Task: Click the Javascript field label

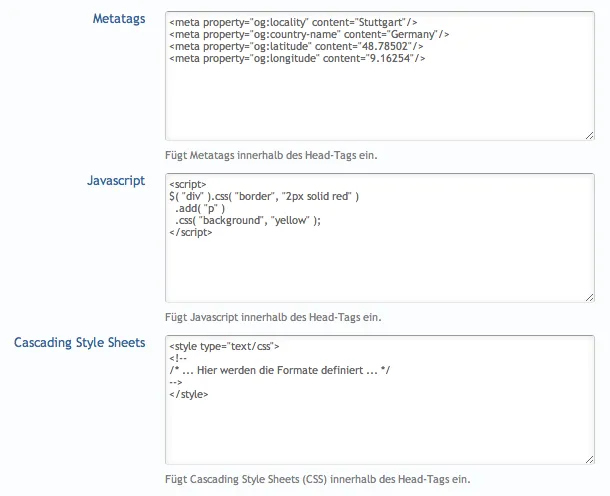Action: pyautogui.click(x=116, y=181)
